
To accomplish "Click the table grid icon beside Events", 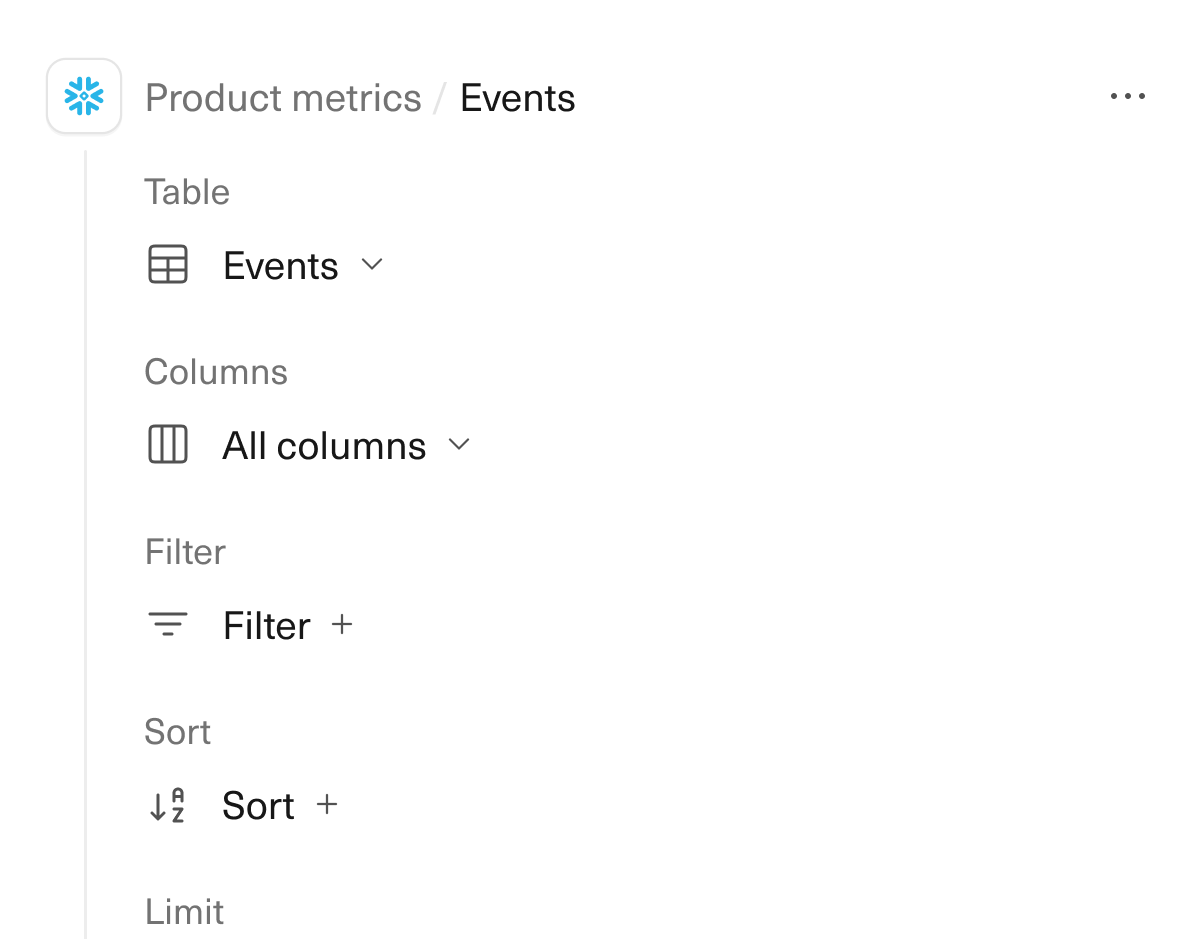I will (168, 266).
